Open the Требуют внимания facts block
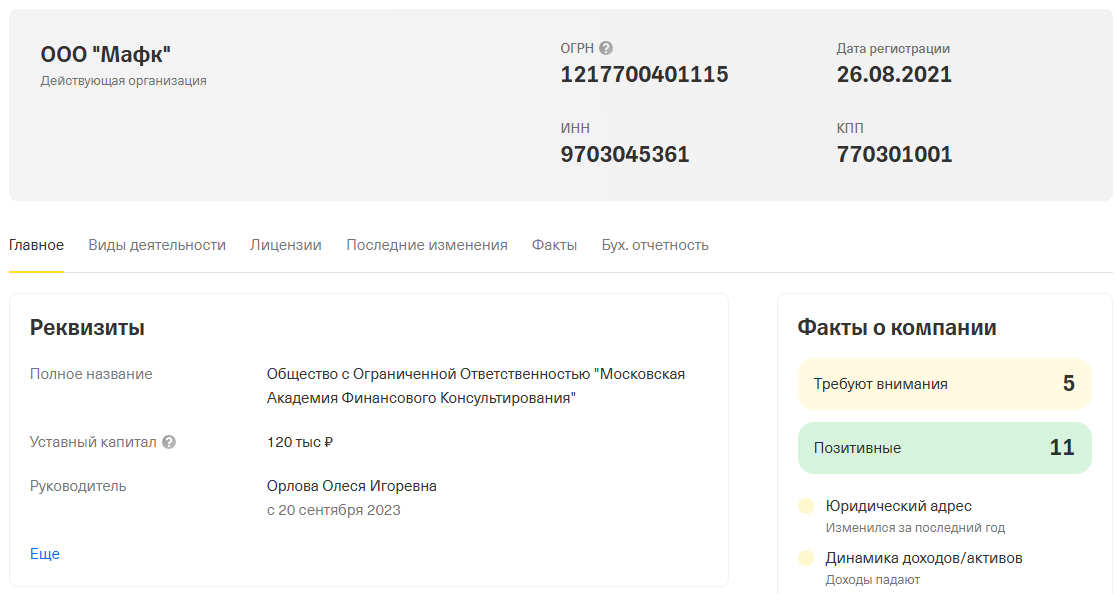Viewport: 1115px width, 594px height. (x=944, y=384)
